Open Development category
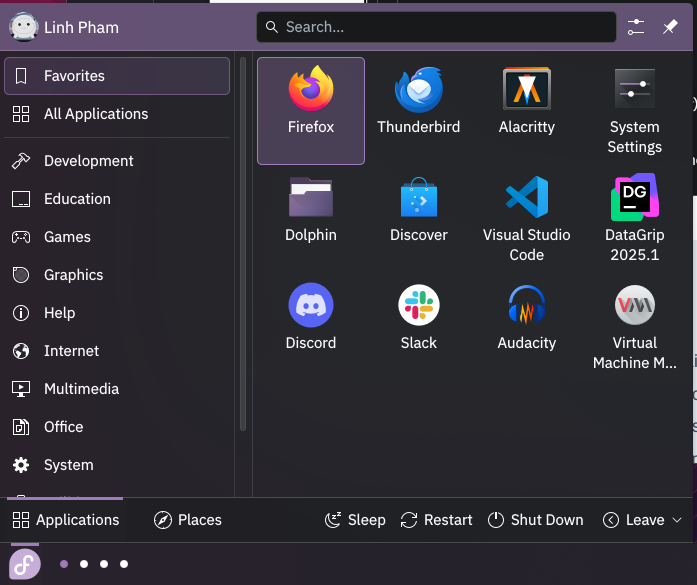 [x=117, y=161]
